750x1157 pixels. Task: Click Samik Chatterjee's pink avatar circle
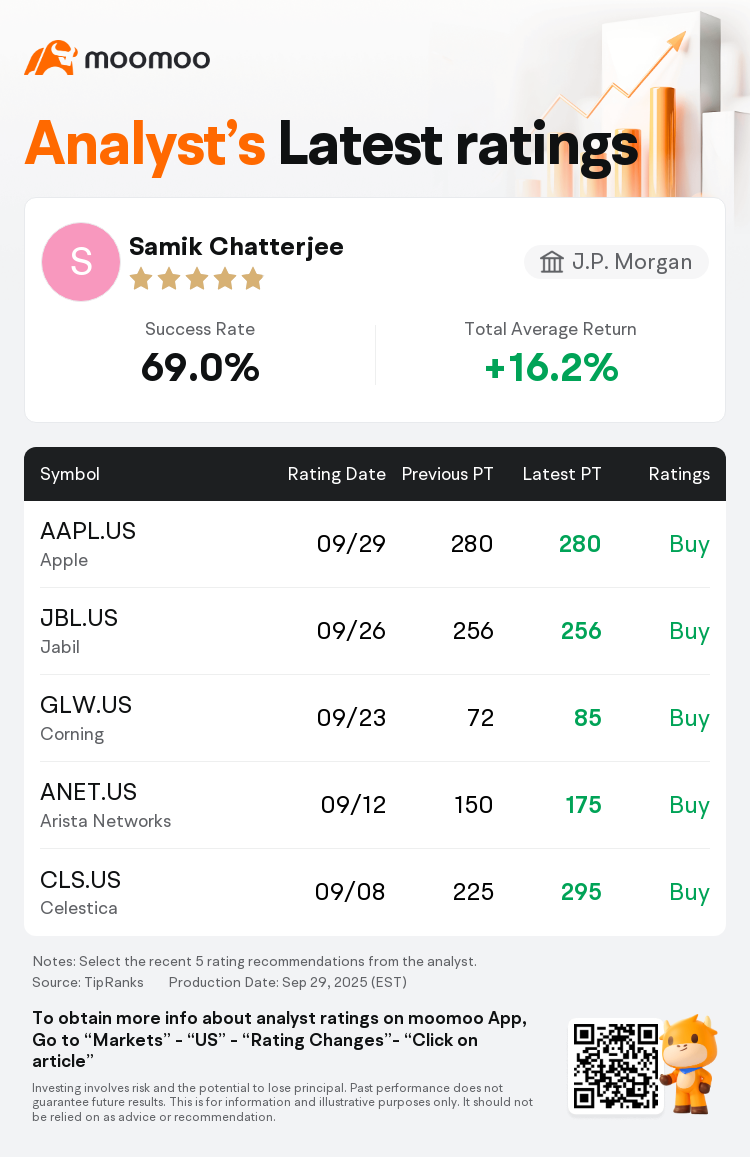point(81,262)
